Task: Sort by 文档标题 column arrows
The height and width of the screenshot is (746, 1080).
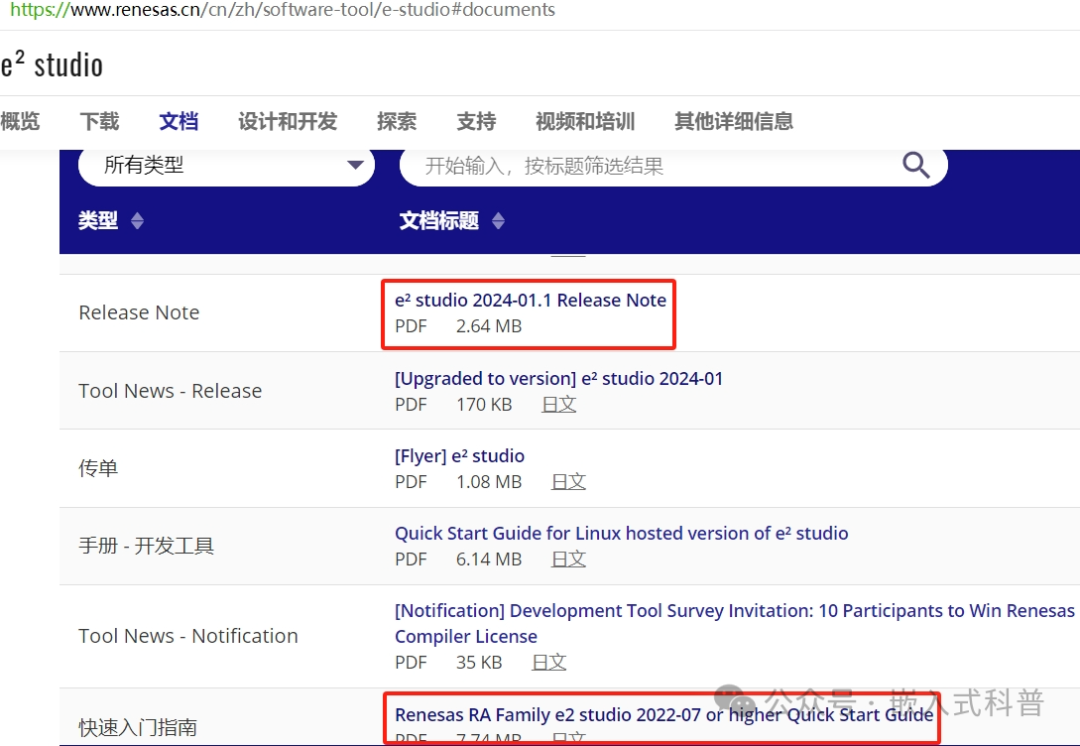Action: click(499, 220)
